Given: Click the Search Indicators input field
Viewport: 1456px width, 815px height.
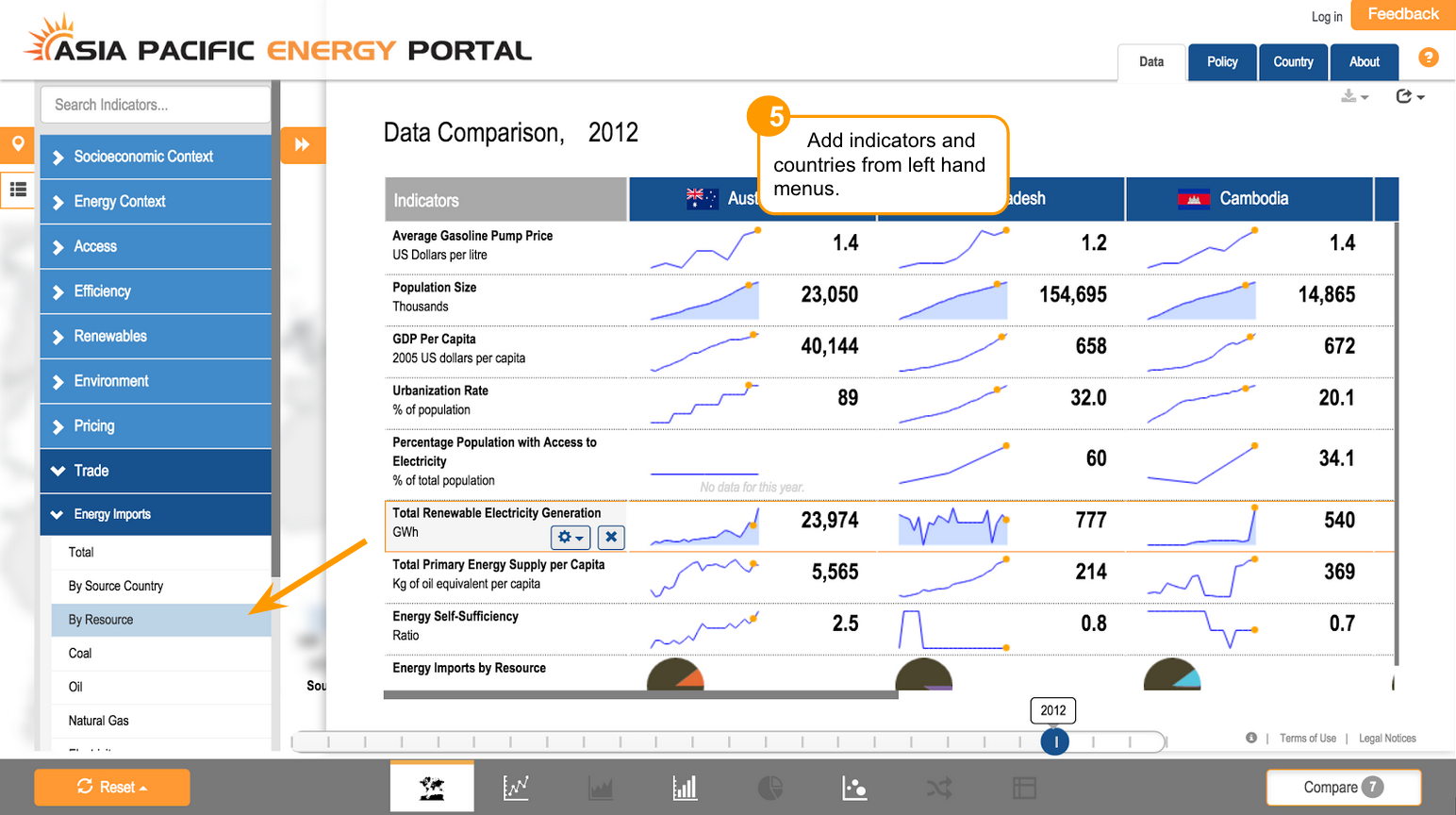Looking at the screenshot, I should [x=156, y=105].
